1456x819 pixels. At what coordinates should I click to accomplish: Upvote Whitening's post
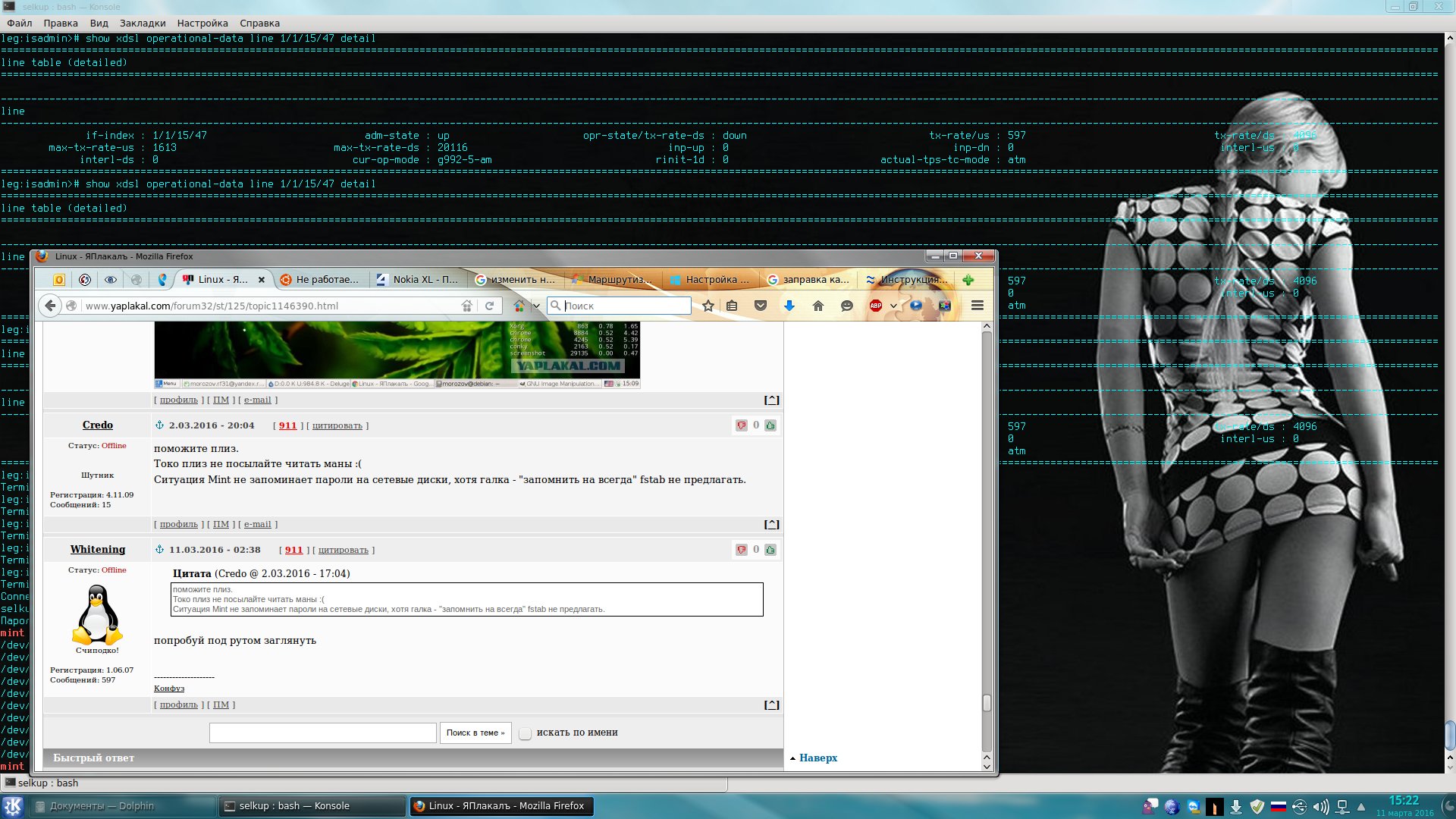[x=770, y=550]
